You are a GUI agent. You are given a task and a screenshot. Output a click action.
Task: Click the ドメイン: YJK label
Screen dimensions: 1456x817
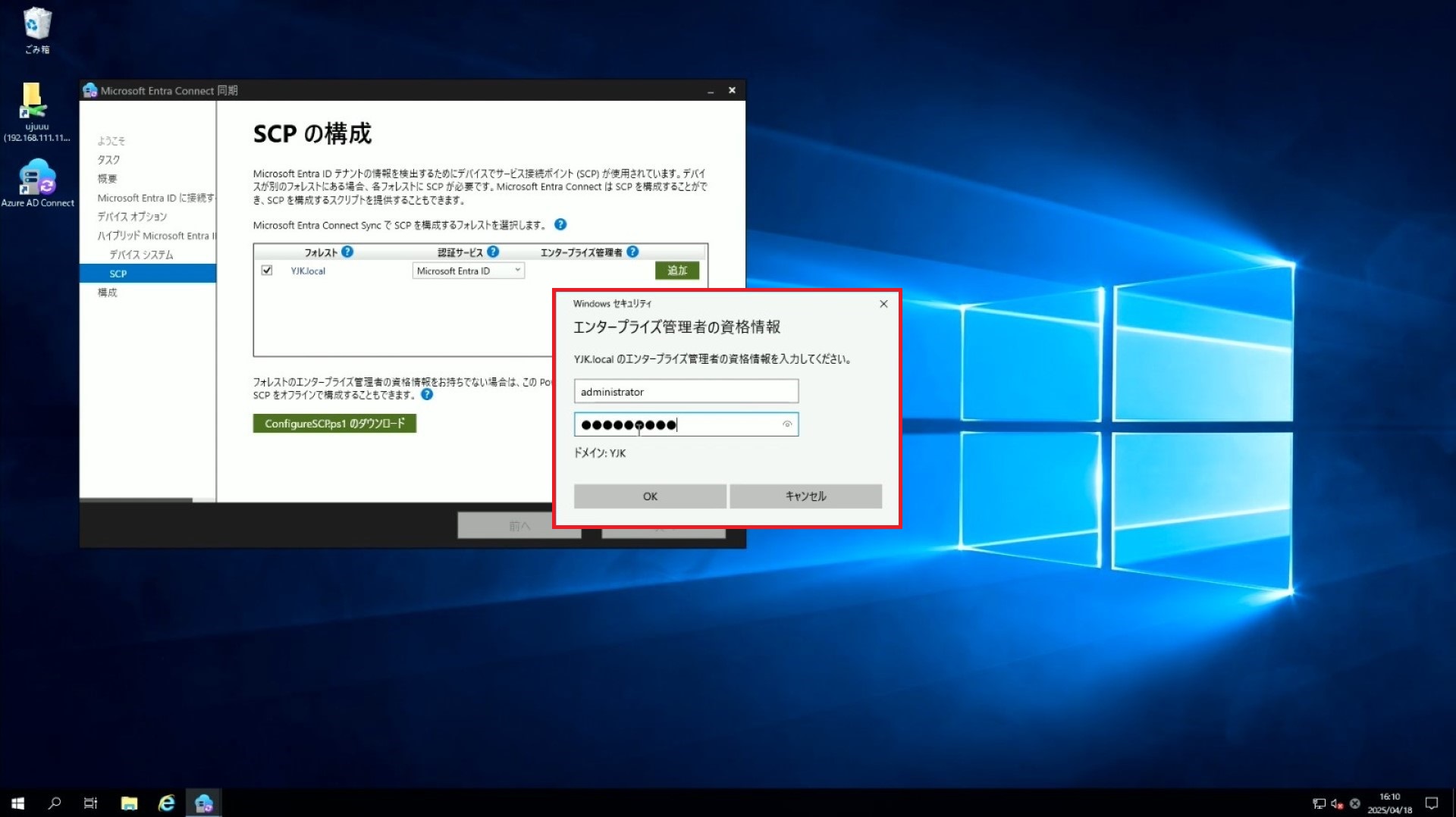click(x=600, y=453)
